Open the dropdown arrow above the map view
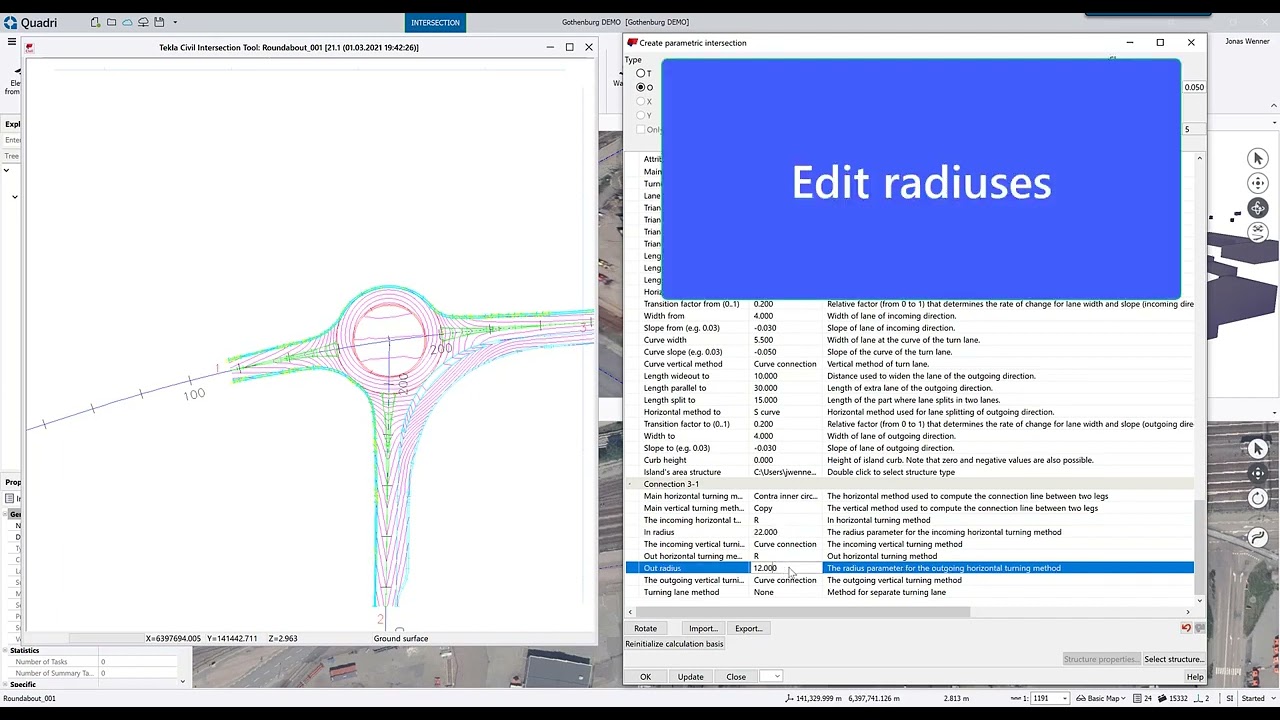The height and width of the screenshot is (720, 1280). pyautogui.click(x=1273, y=412)
